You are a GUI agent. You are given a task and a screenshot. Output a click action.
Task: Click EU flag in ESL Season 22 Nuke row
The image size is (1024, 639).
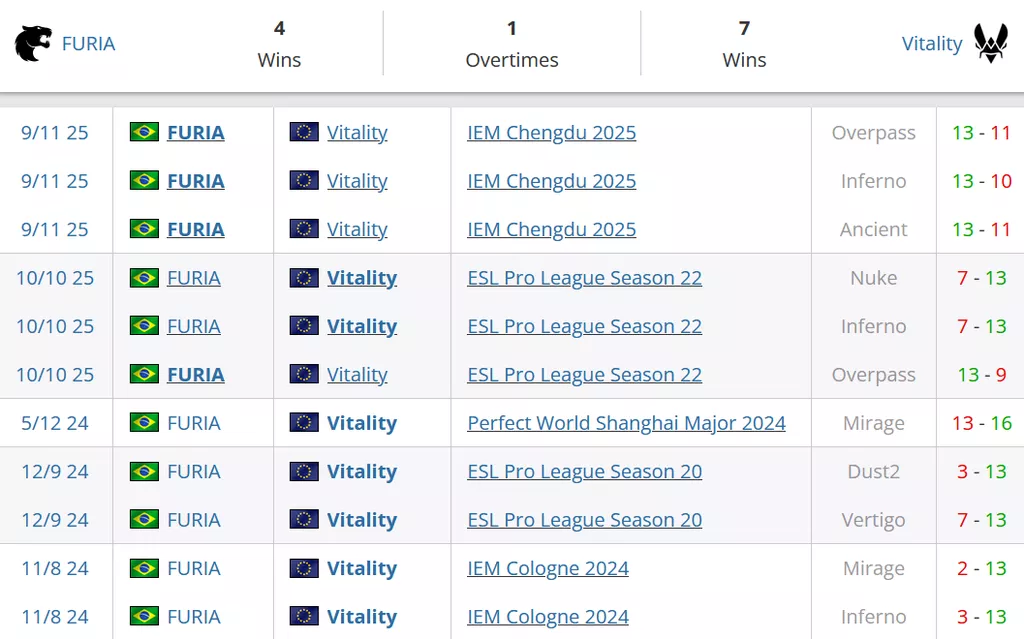tap(304, 278)
